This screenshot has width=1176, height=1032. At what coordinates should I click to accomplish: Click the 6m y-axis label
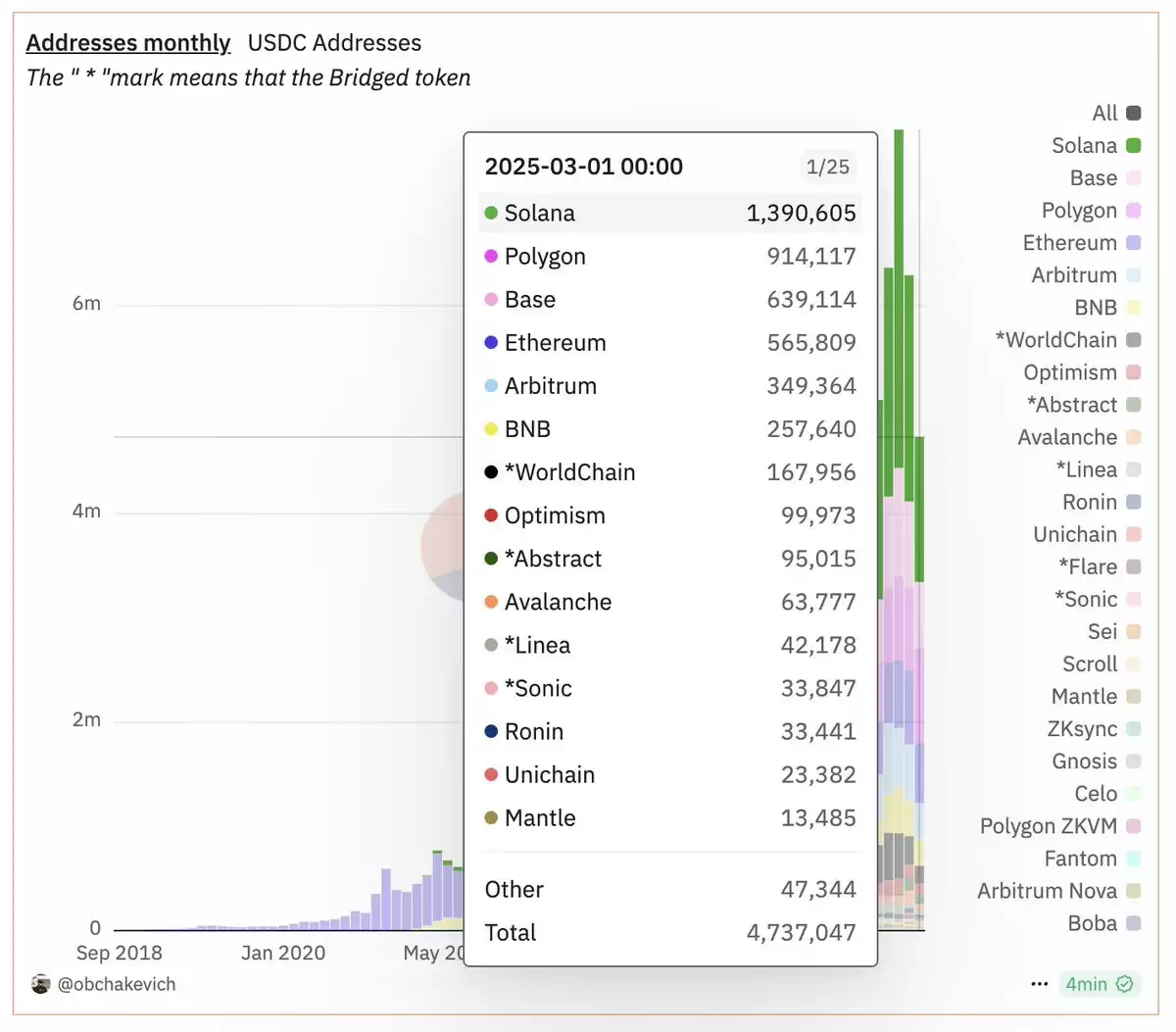[x=86, y=303]
